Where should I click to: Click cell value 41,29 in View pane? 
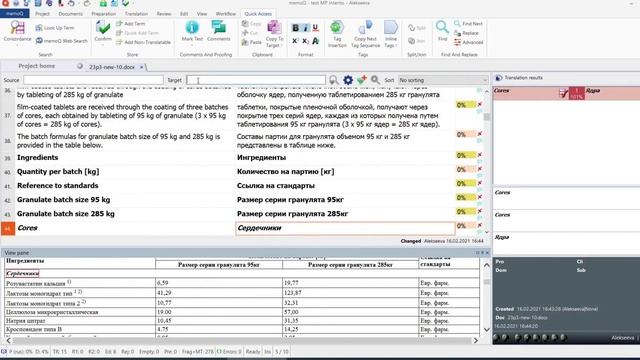(x=164, y=293)
